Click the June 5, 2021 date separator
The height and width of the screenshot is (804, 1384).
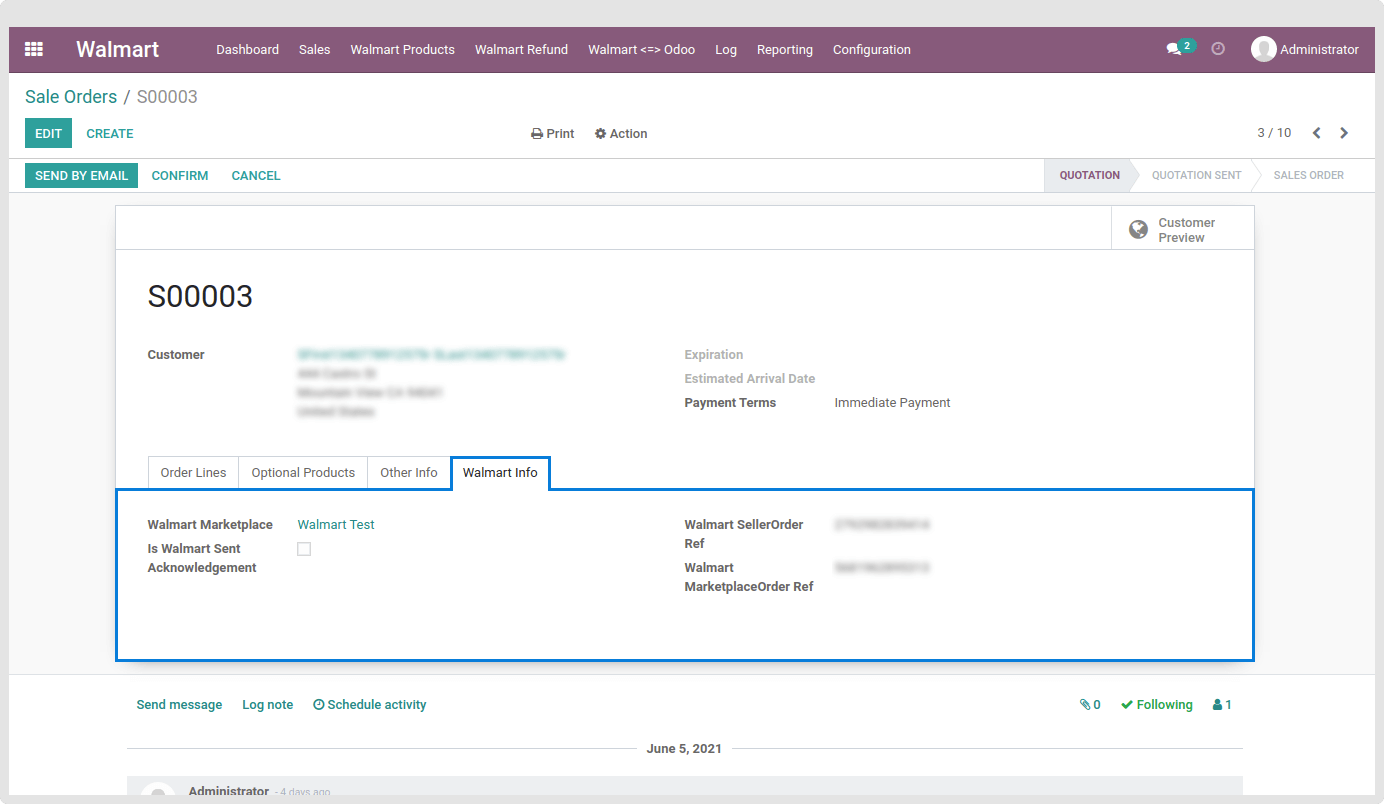click(684, 748)
